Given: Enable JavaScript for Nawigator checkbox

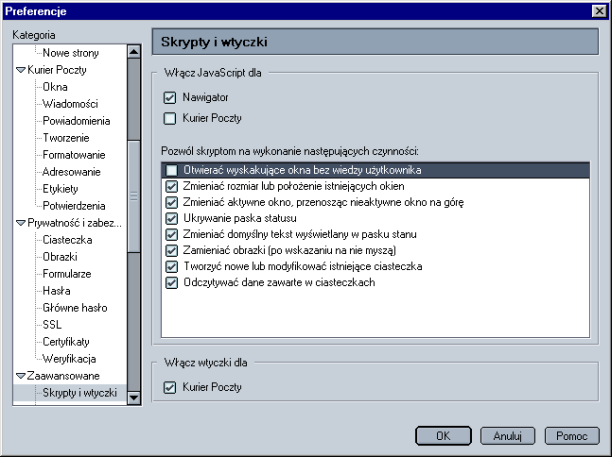Looking at the screenshot, I should click(170, 98).
